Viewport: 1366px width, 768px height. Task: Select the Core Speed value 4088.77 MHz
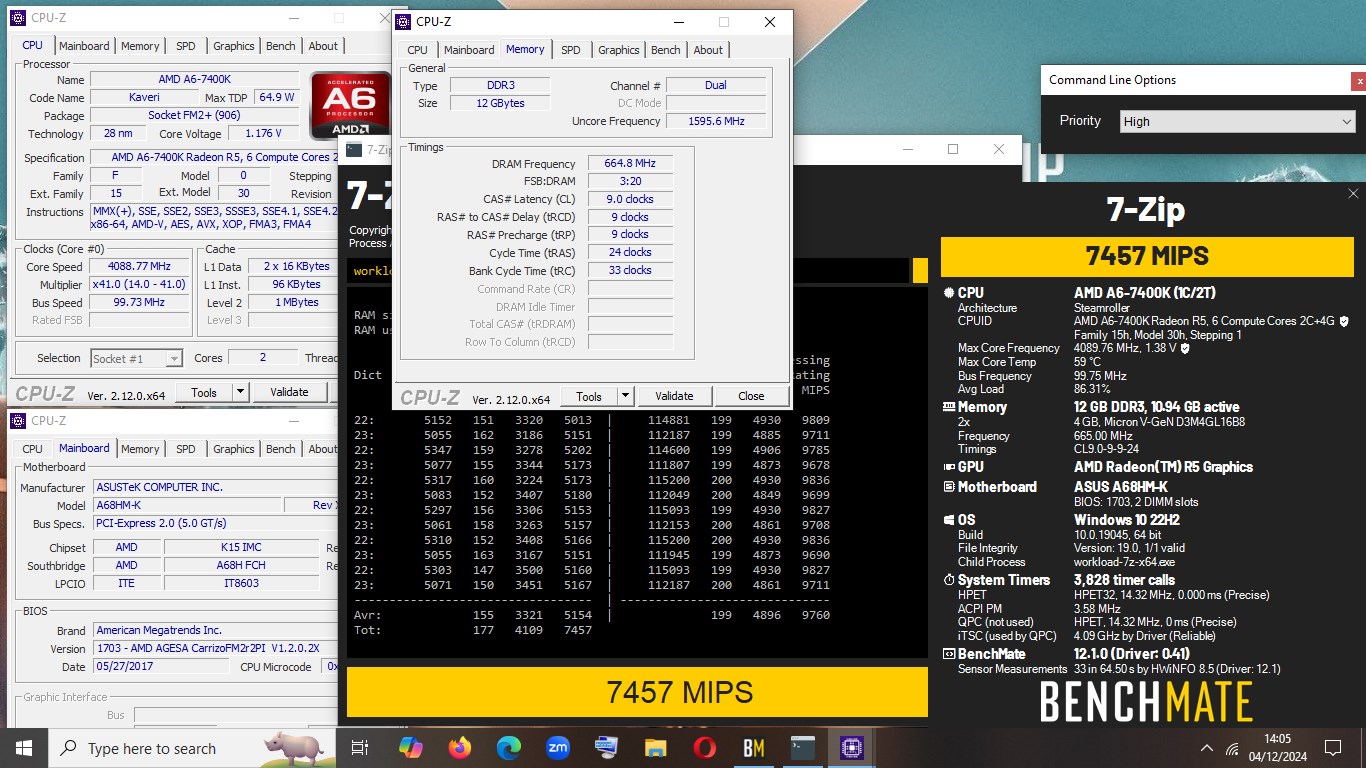pos(139,266)
